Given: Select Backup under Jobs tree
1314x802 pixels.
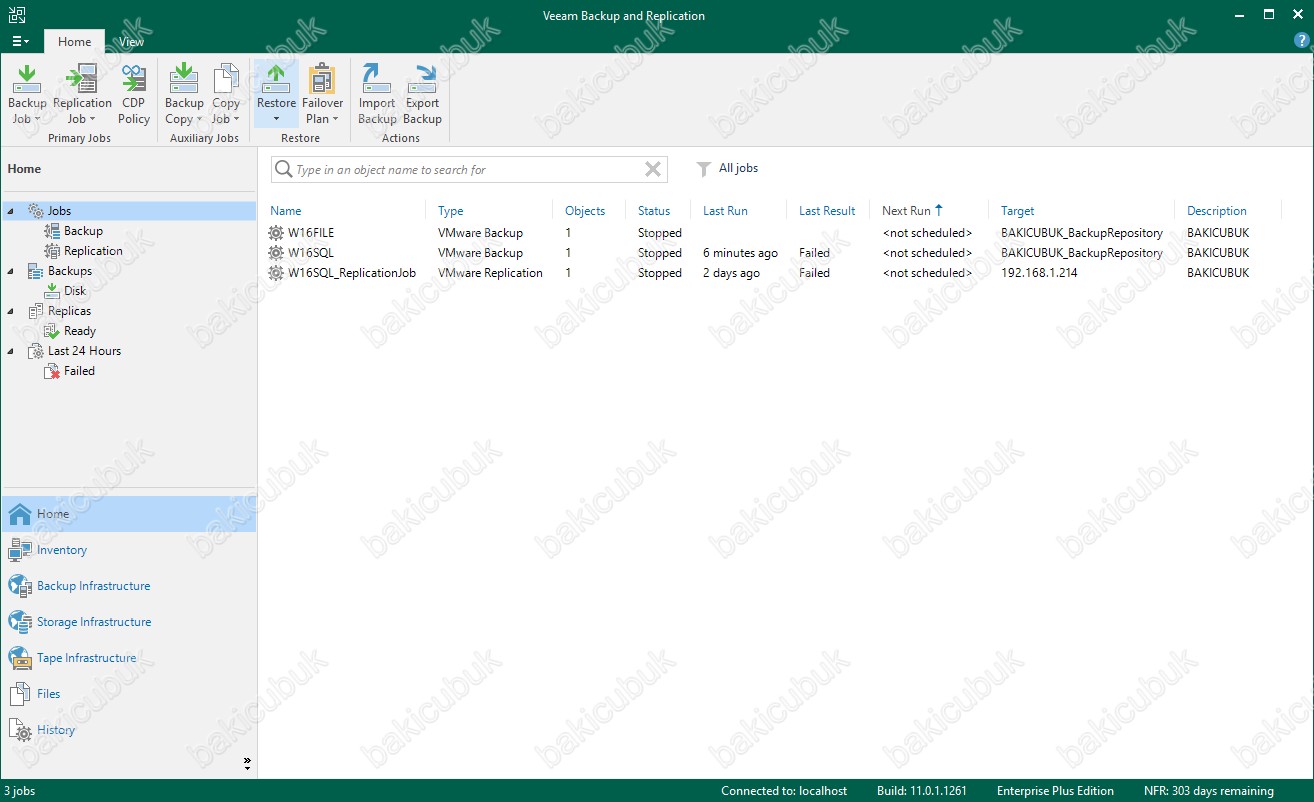Looking at the screenshot, I should click(x=83, y=231).
